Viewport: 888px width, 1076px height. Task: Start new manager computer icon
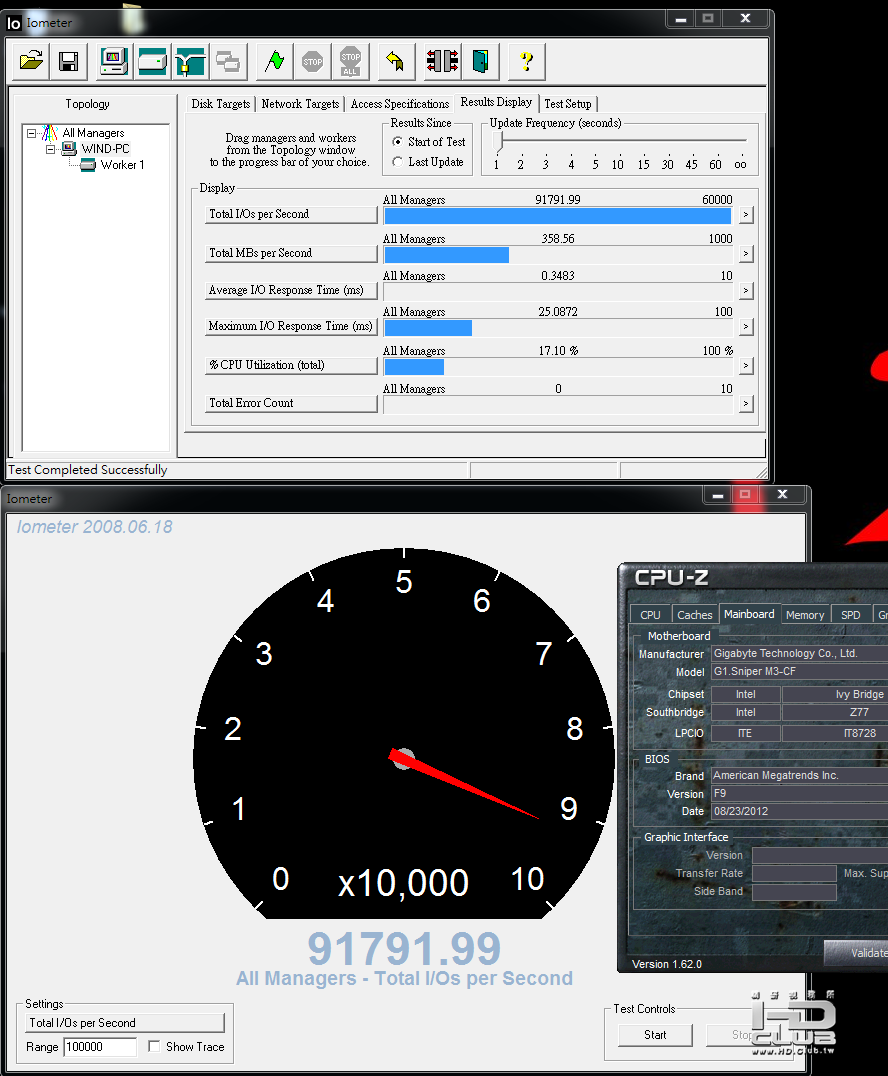114,61
